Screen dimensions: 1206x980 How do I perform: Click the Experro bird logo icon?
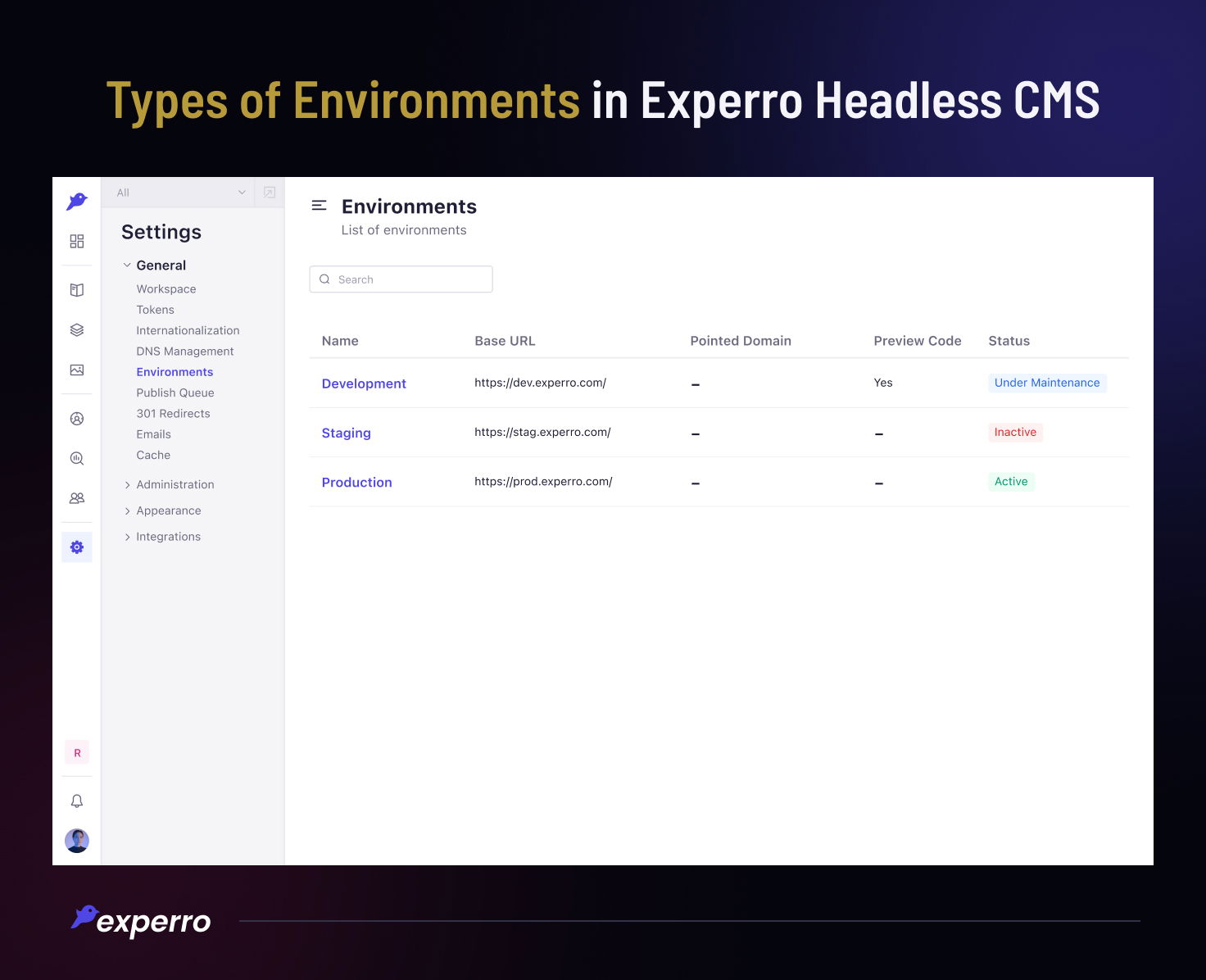pyautogui.click(x=77, y=201)
